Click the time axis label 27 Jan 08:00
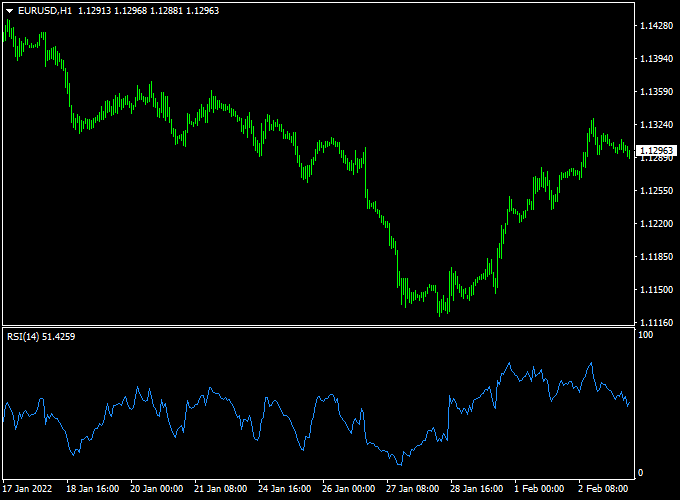This screenshot has height=500, width=680. [x=412, y=489]
